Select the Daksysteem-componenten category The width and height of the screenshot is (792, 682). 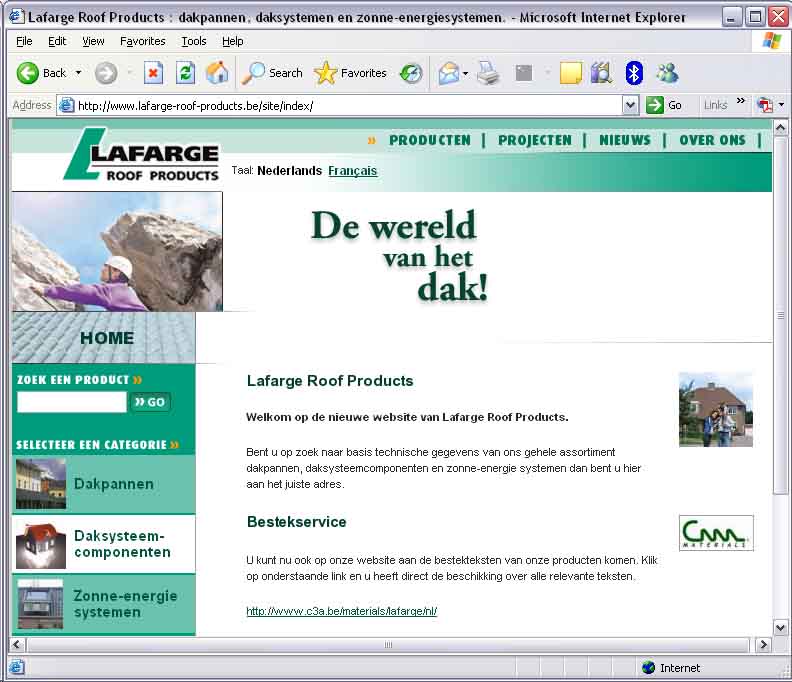click(104, 544)
